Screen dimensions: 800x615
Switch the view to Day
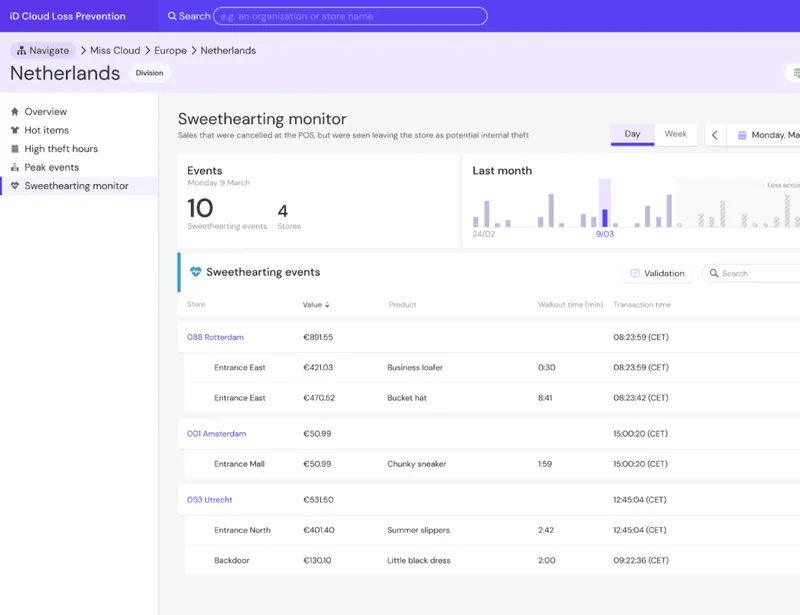[x=632, y=134]
